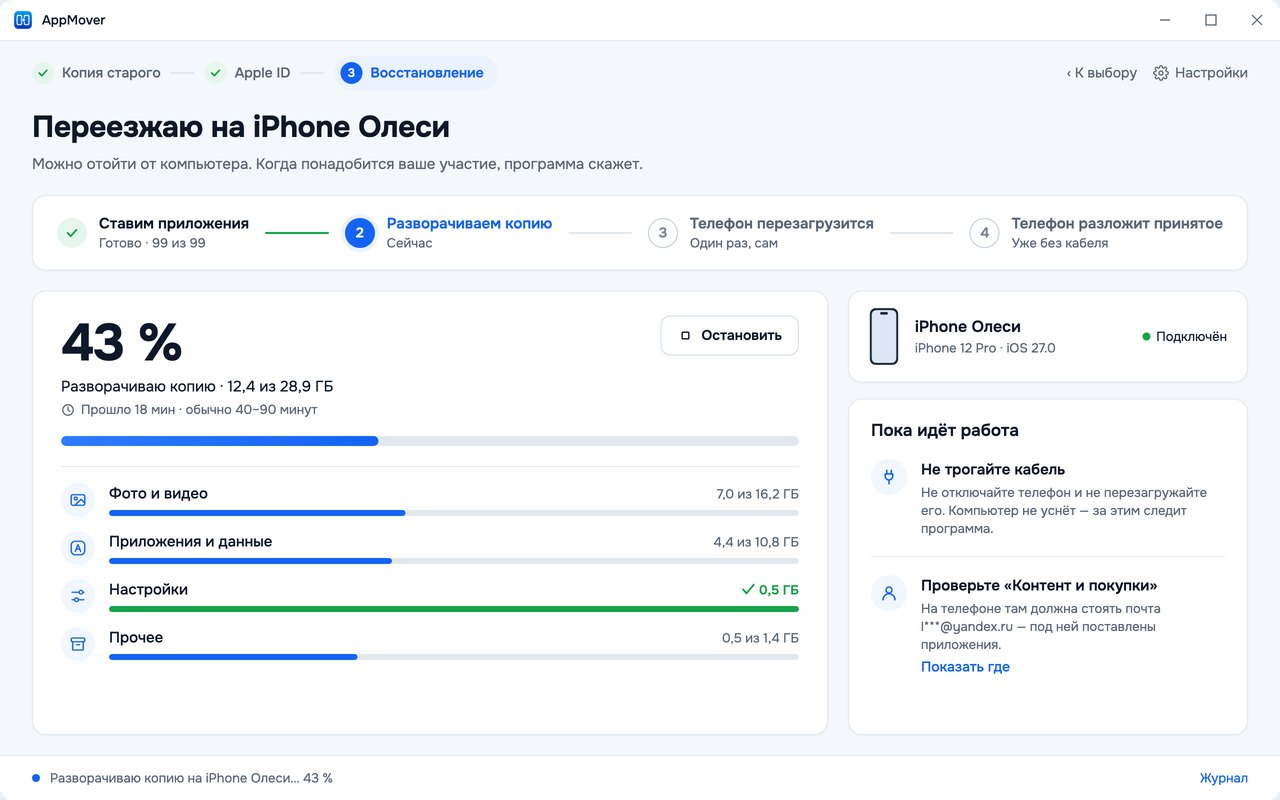1280x800 pixels.
Task: Click the Фото и видео progress bar
Action: click(x=454, y=513)
